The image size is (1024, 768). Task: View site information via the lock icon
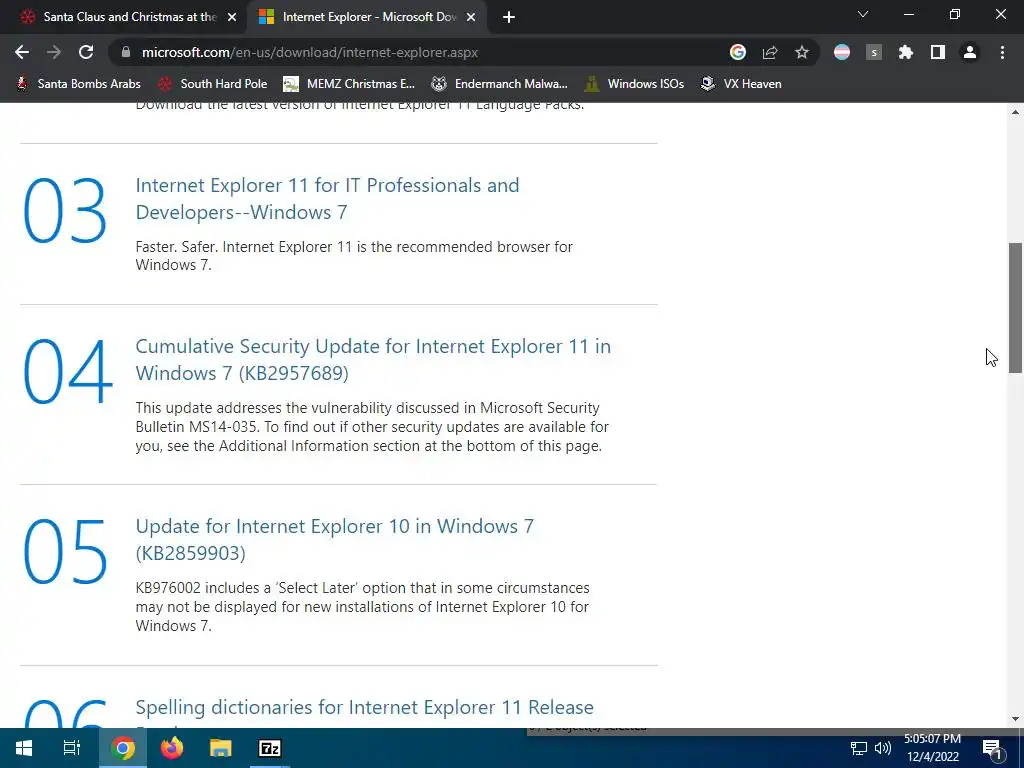126,52
